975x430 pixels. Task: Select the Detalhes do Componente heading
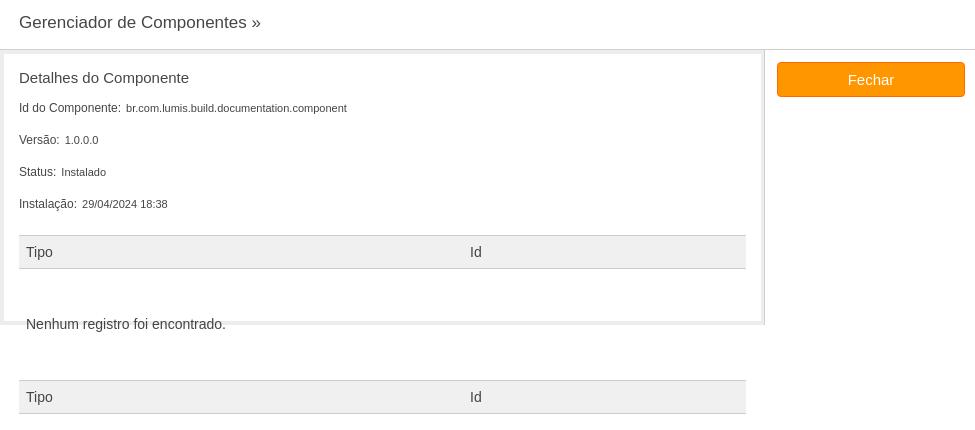[x=104, y=78]
